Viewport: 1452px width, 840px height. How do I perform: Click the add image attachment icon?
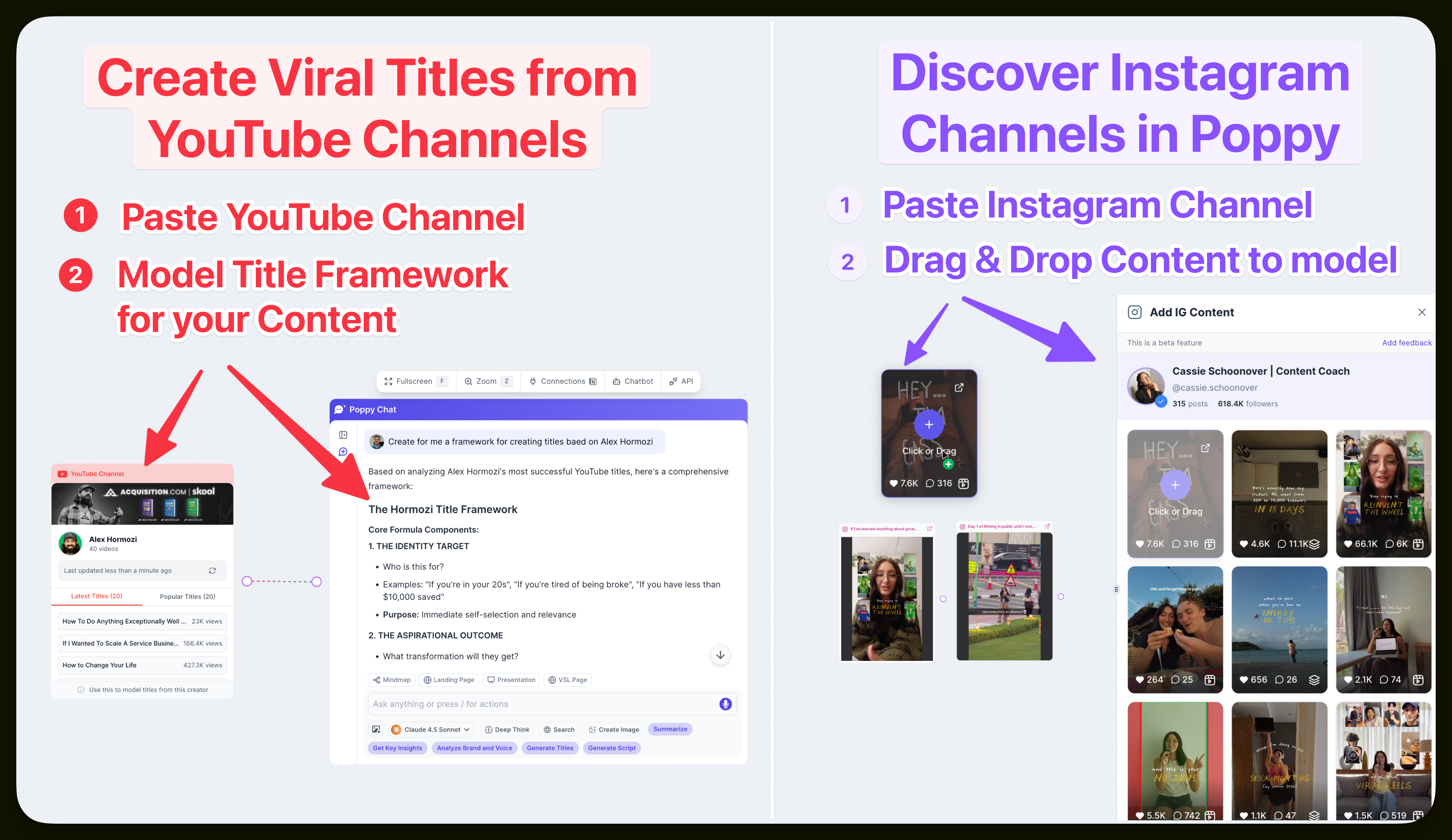(x=376, y=729)
